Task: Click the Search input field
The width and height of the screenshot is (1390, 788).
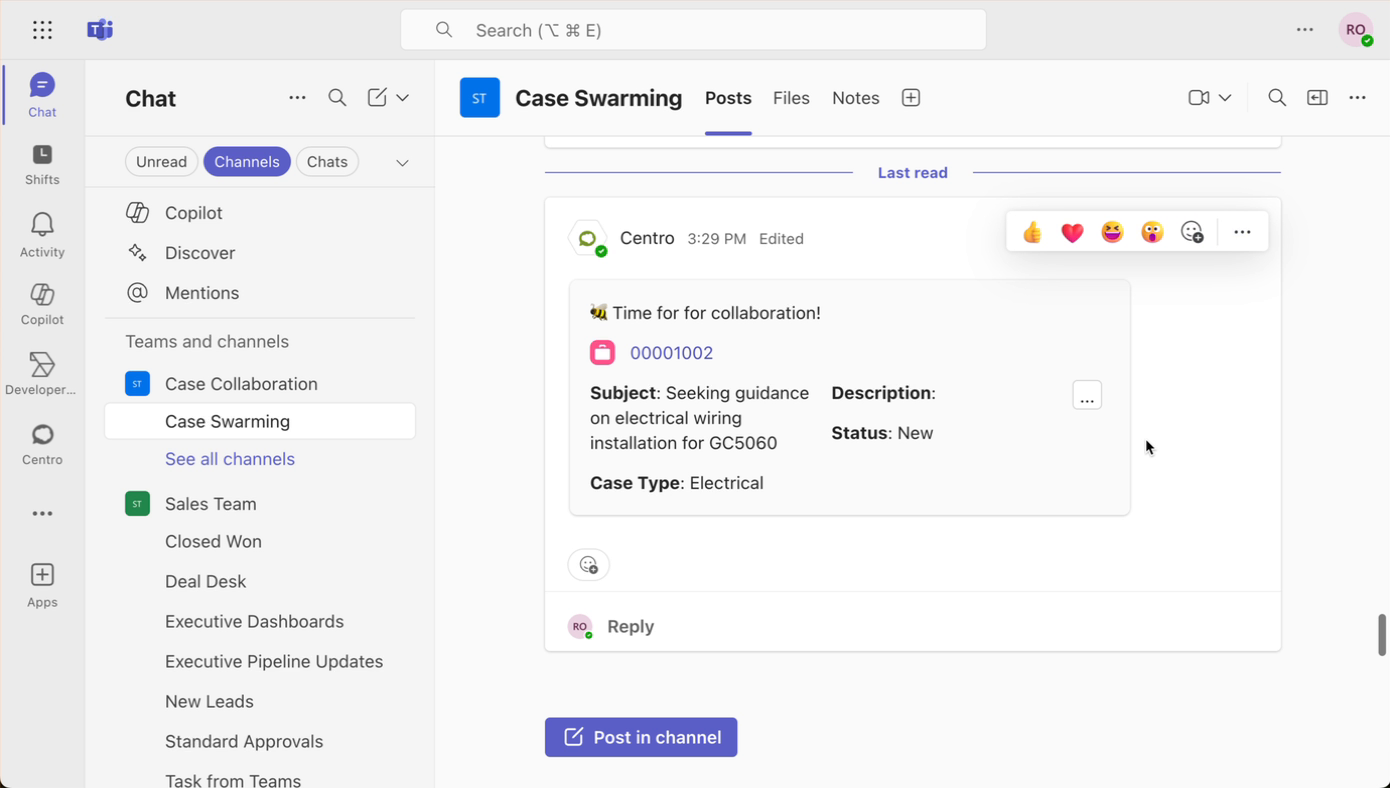Action: click(693, 30)
